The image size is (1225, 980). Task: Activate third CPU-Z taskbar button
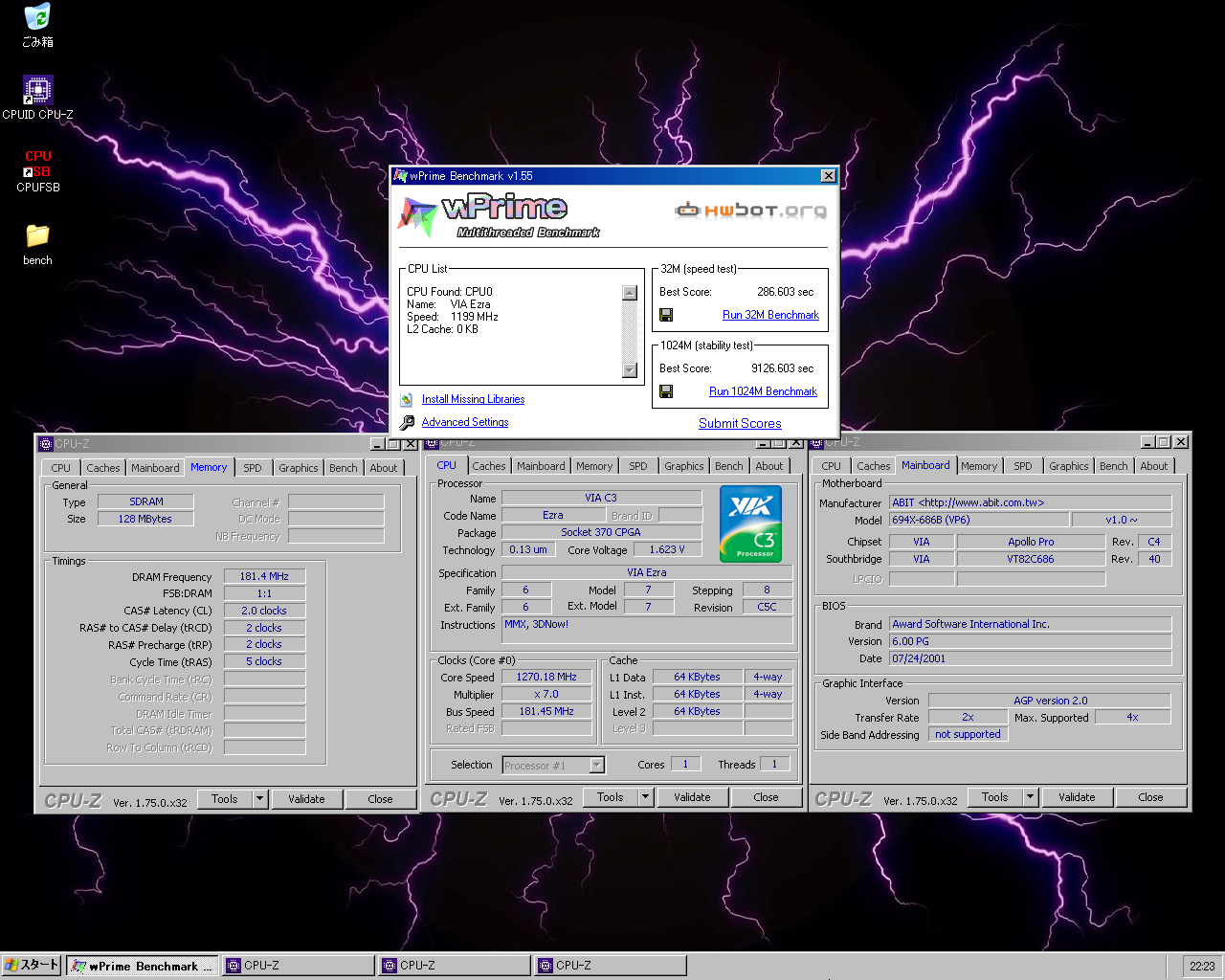pyautogui.click(x=610, y=966)
